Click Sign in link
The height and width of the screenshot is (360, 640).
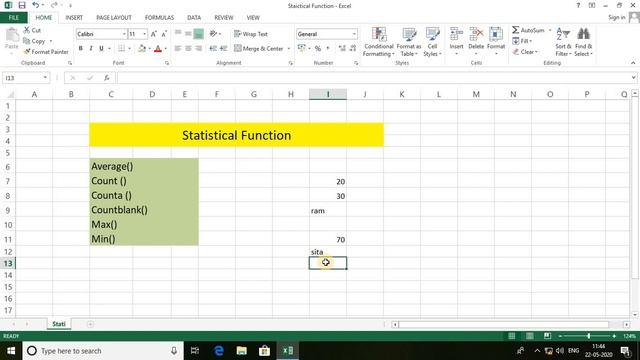coord(616,17)
